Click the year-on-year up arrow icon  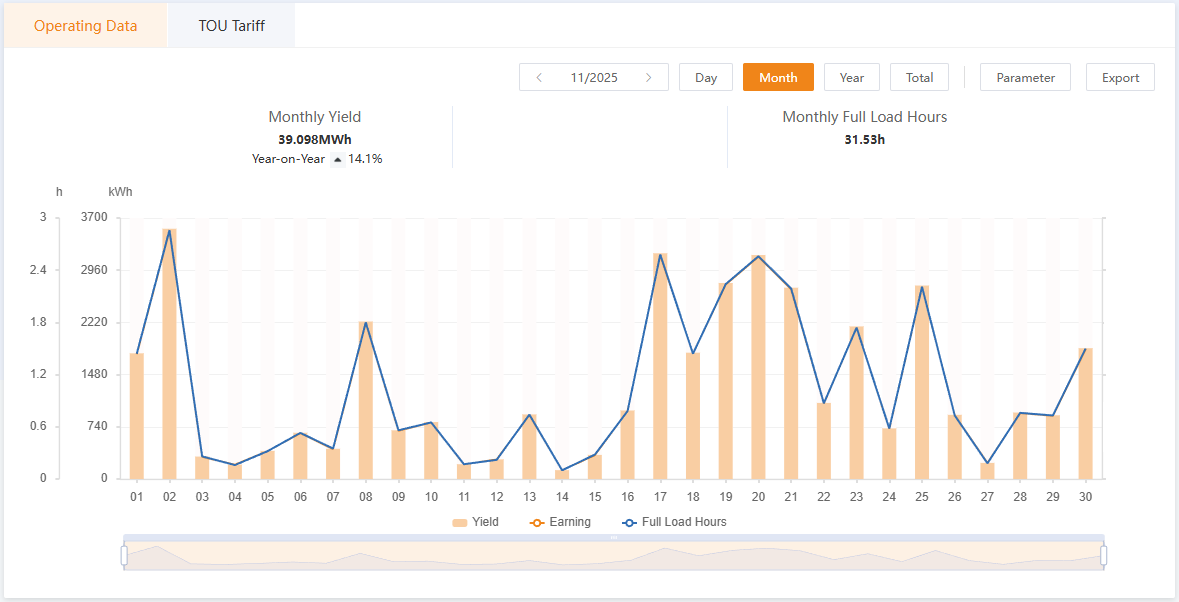tap(337, 159)
